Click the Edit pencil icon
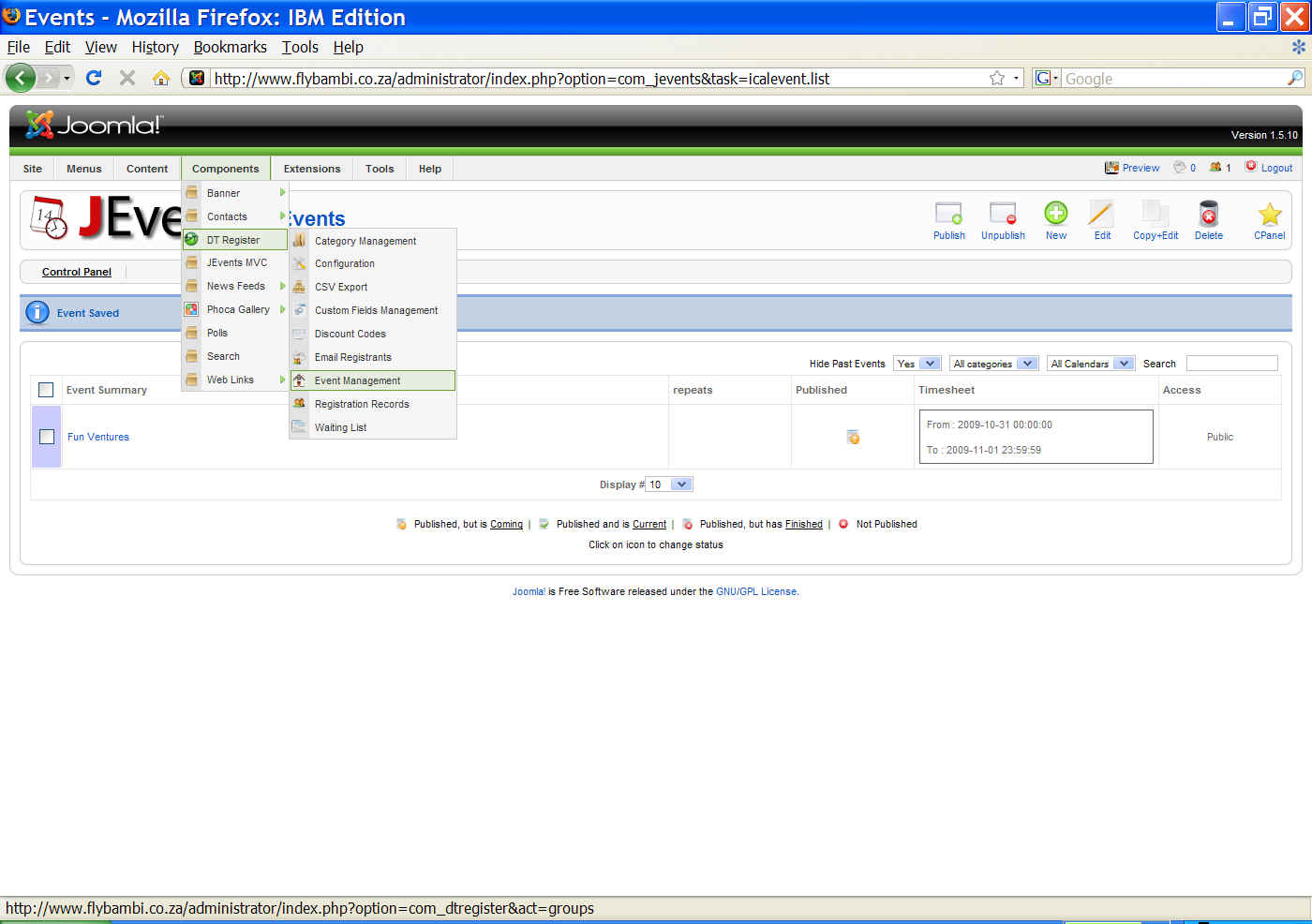This screenshot has width=1312, height=924. click(x=1101, y=215)
